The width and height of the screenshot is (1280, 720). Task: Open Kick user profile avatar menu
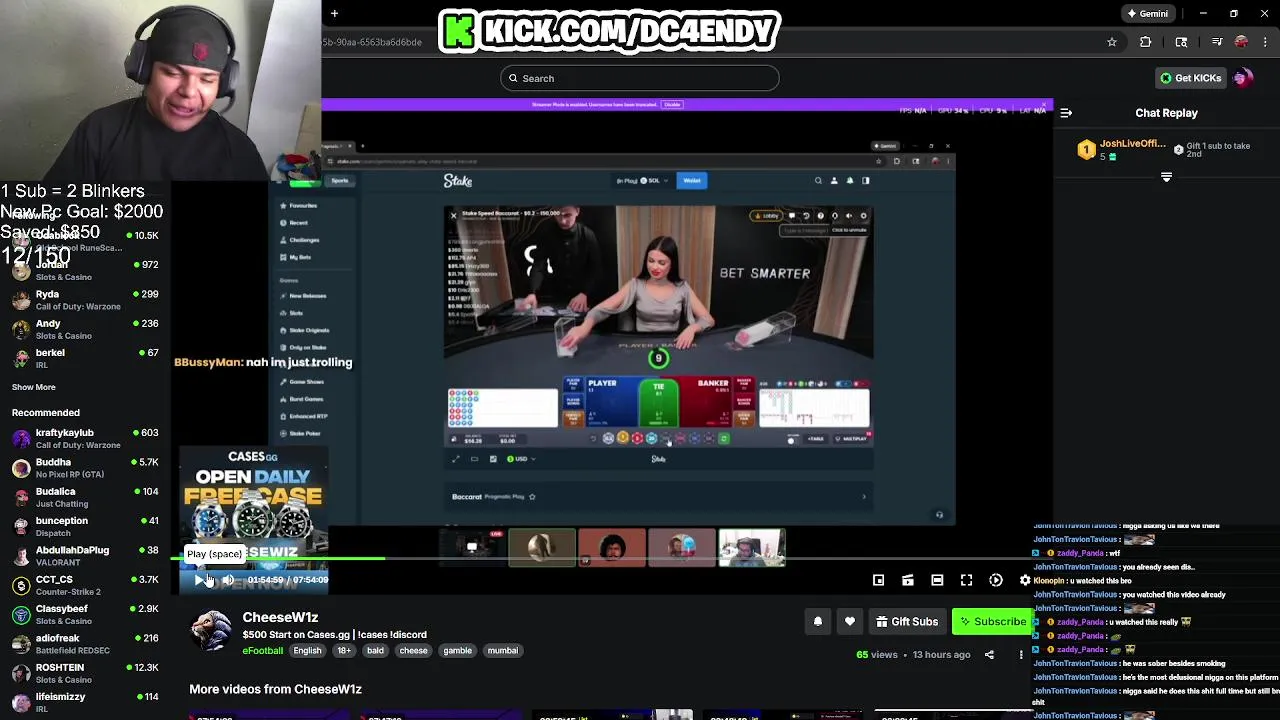1243,78
